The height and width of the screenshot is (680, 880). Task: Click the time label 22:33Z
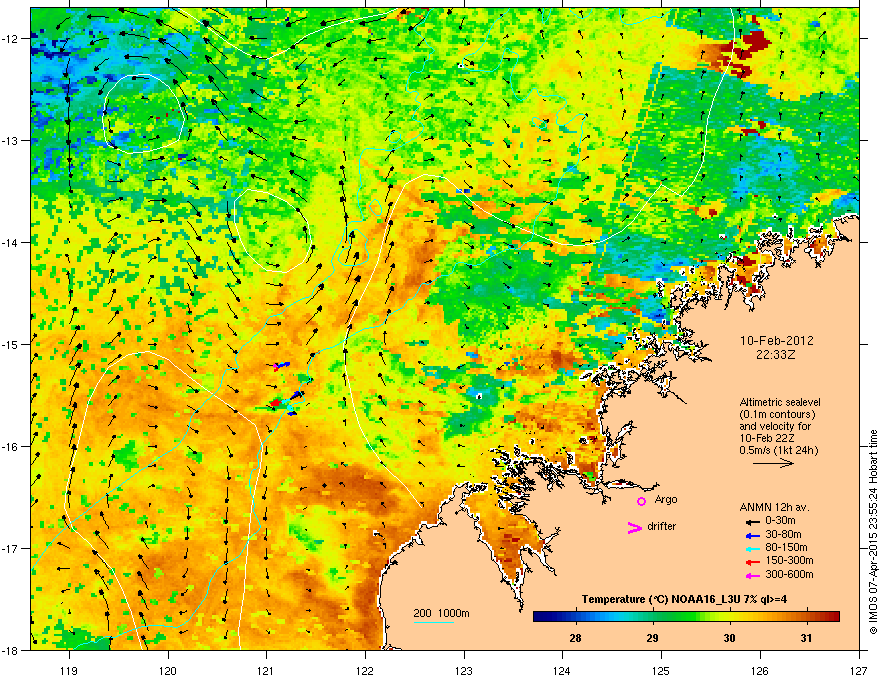tap(776, 355)
